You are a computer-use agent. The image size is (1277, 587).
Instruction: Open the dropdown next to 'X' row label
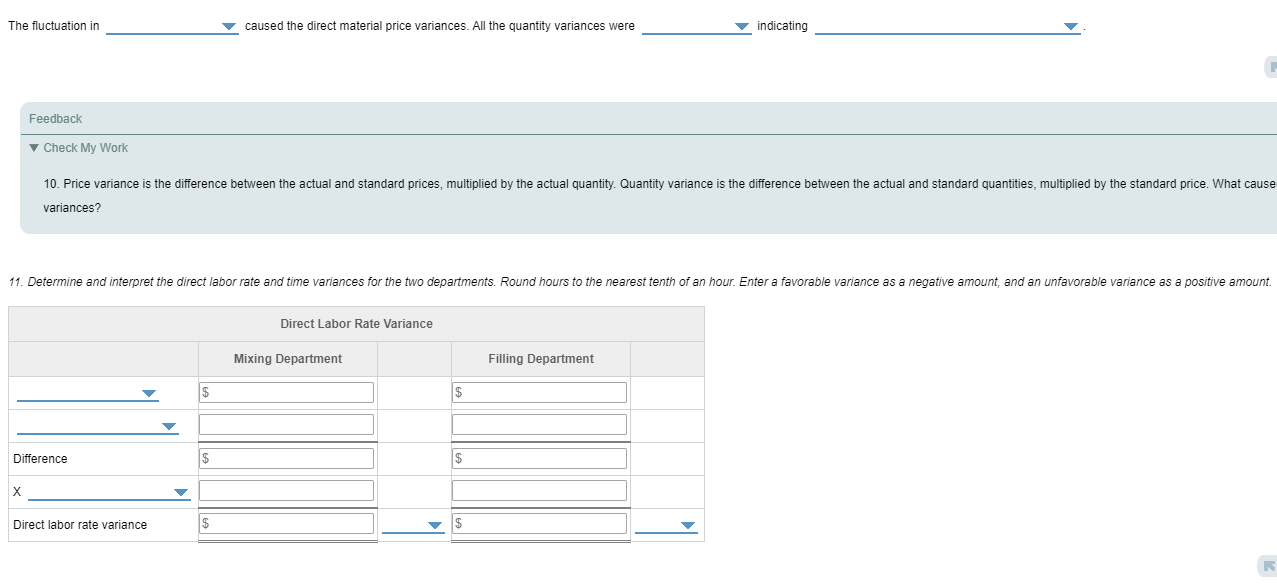pos(180,492)
